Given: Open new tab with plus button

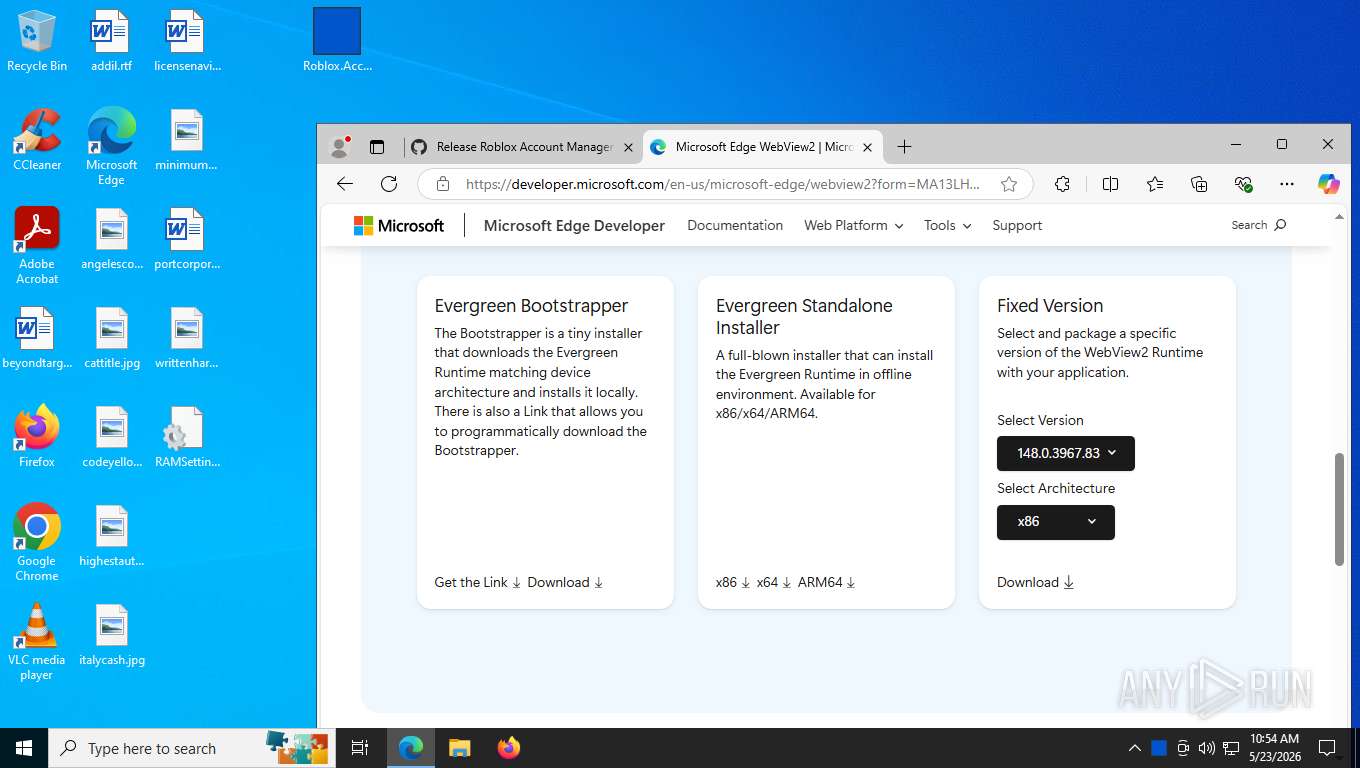Looking at the screenshot, I should click(x=904, y=147).
